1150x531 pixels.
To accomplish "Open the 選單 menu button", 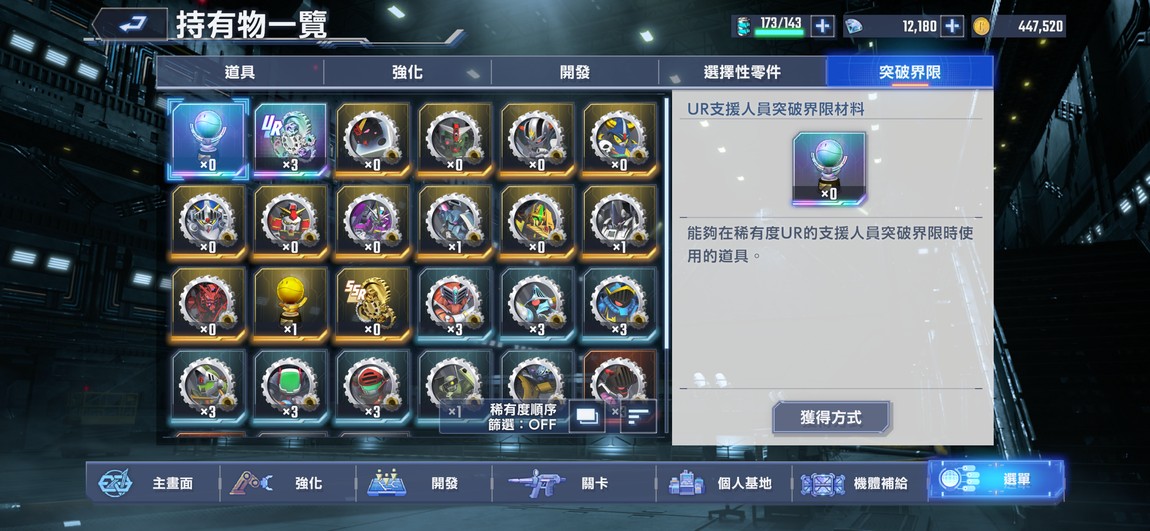I will tap(996, 481).
